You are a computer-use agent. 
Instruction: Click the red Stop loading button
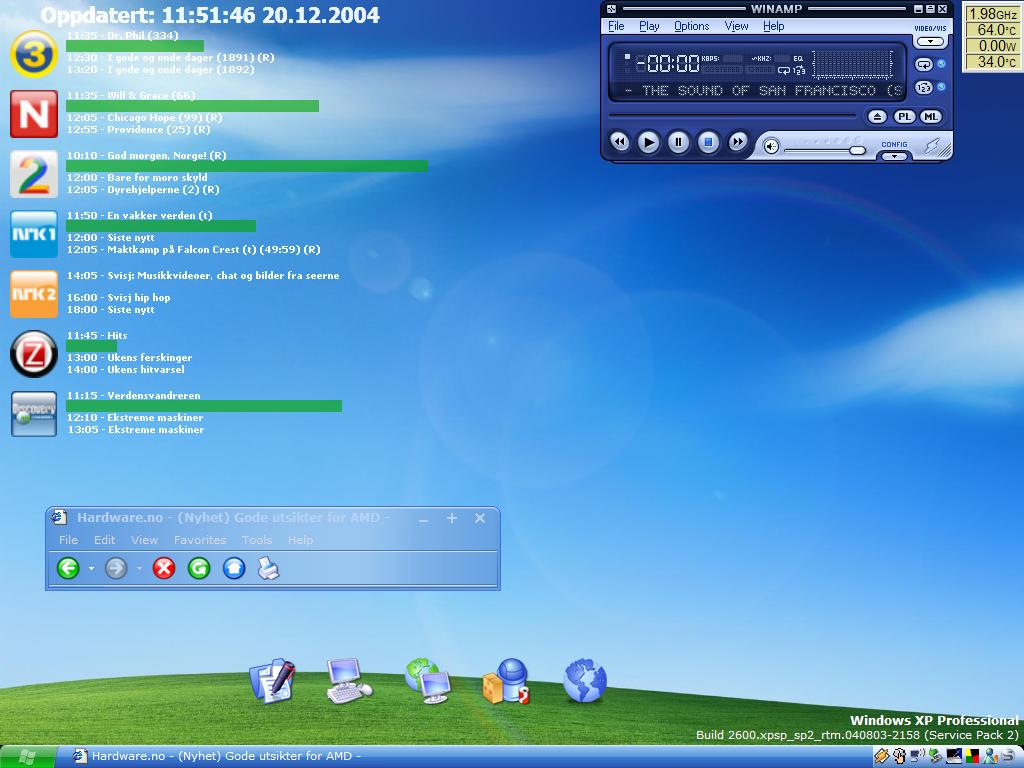[164, 568]
